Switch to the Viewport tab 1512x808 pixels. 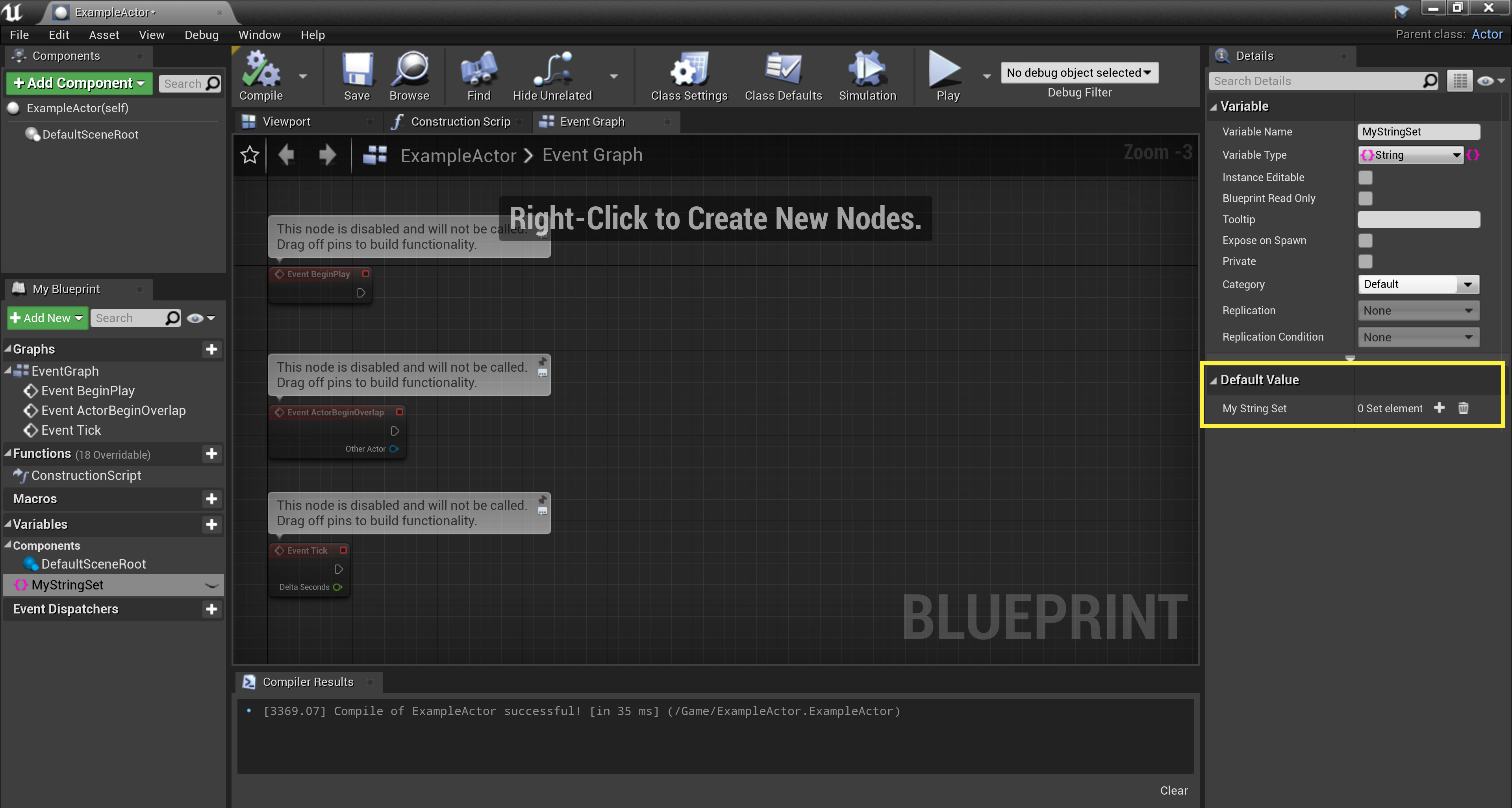click(287, 121)
